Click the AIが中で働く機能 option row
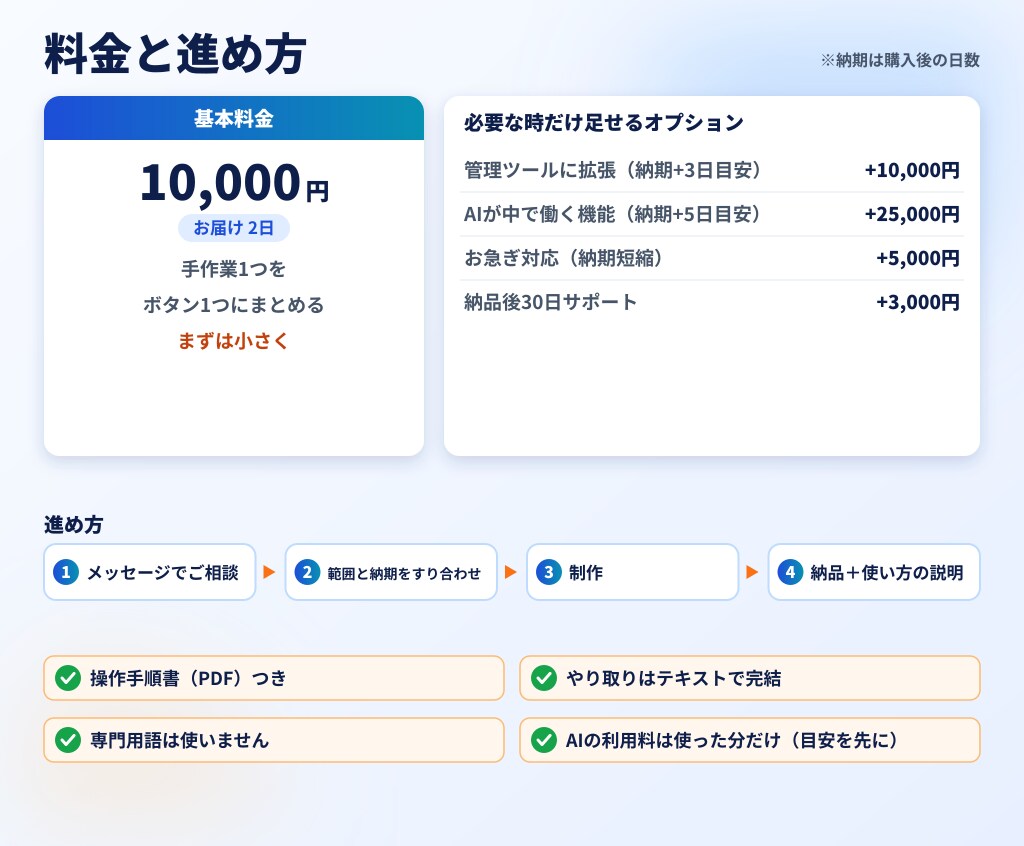The width and height of the screenshot is (1024, 846). [x=712, y=214]
